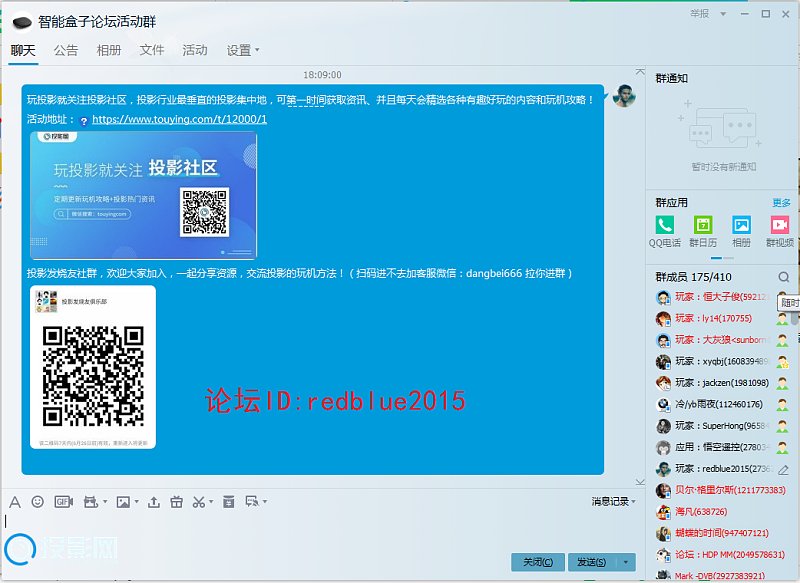Click the 关闭(C) close button

coord(538,562)
